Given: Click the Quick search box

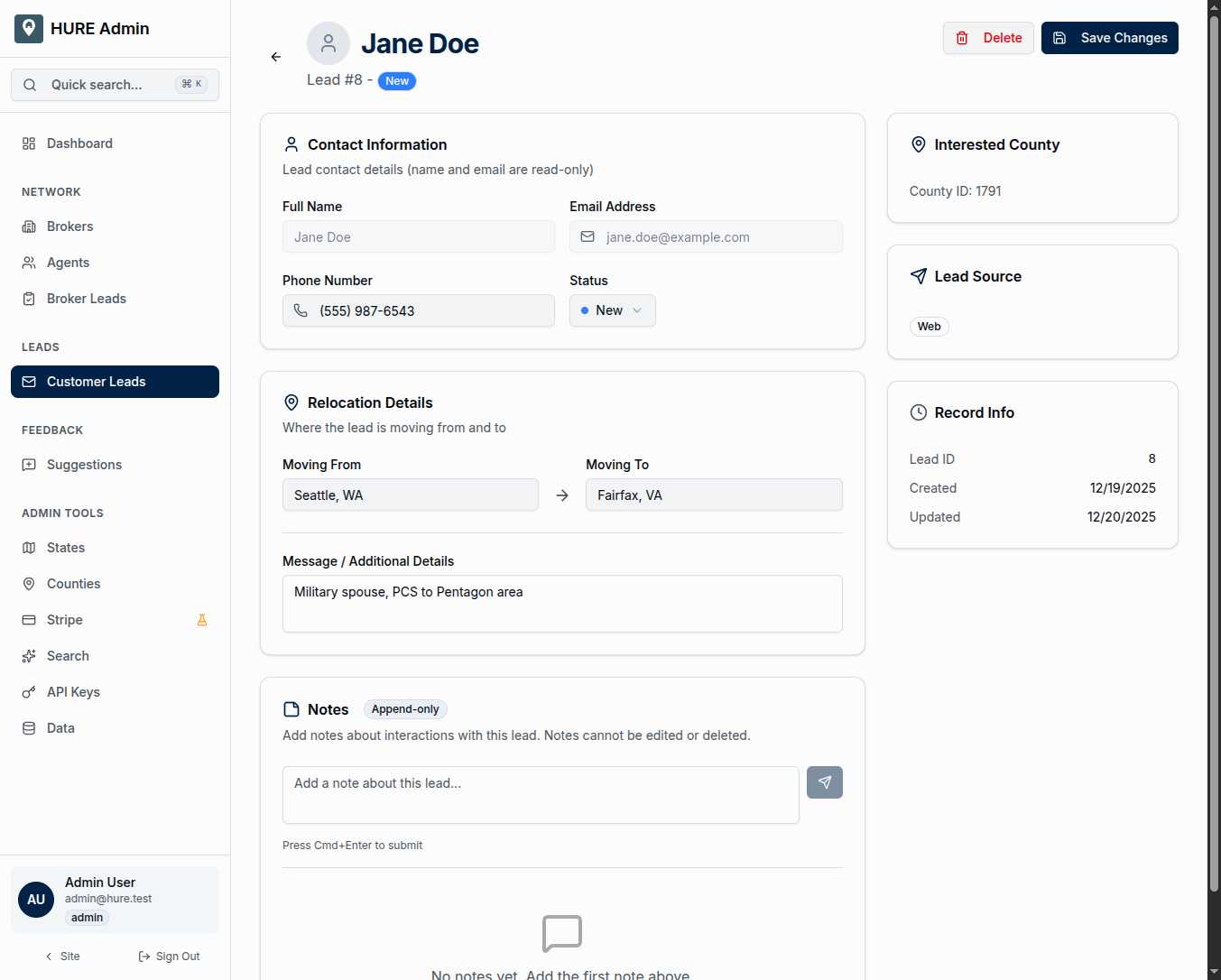Looking at the screenshot, I should [115, 85].
